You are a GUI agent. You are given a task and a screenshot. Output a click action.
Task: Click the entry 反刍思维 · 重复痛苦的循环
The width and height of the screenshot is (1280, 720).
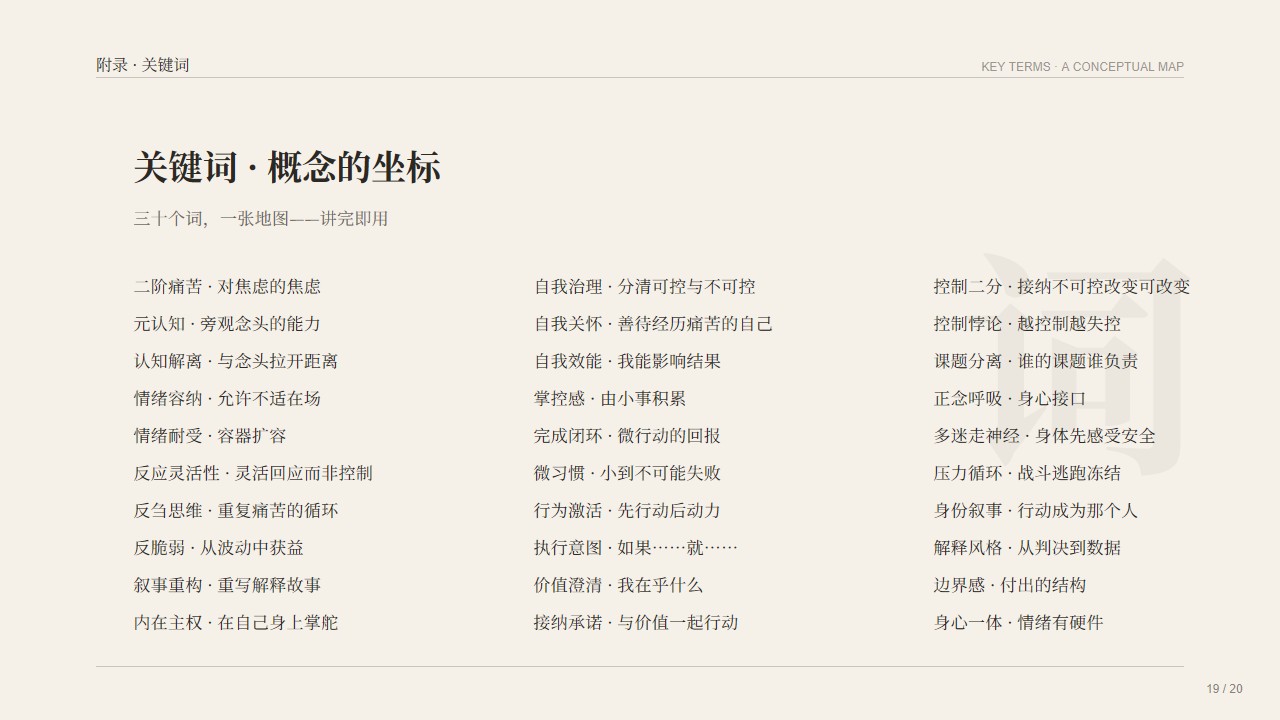point(236,511)
